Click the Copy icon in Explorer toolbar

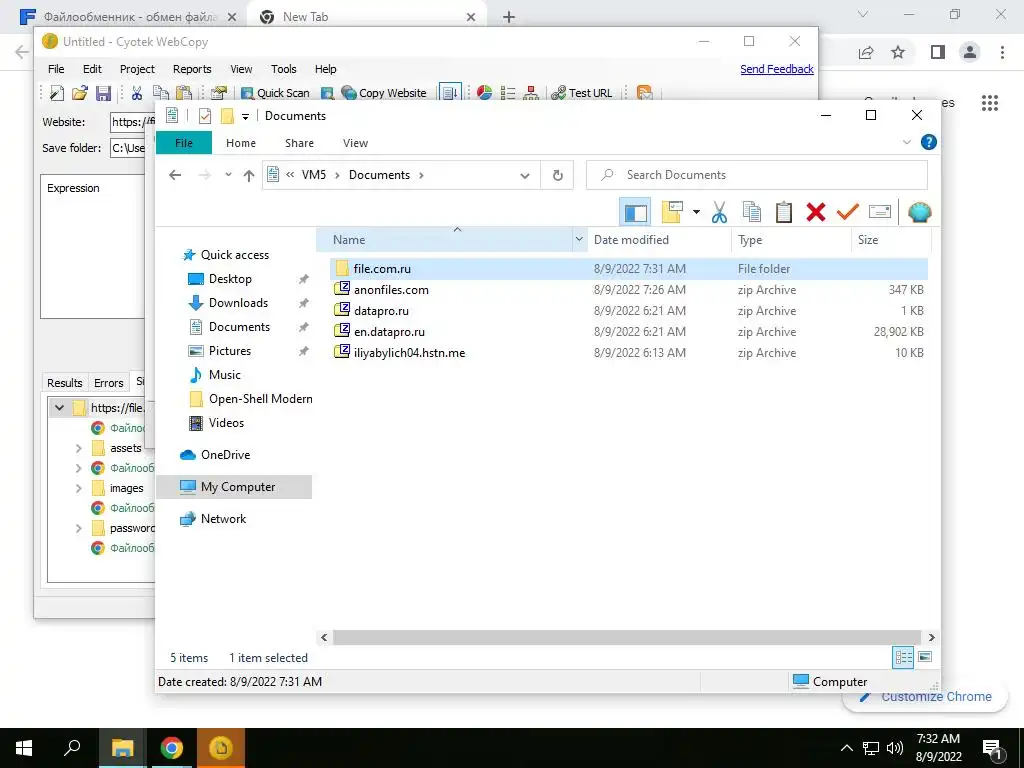[752, 212]
